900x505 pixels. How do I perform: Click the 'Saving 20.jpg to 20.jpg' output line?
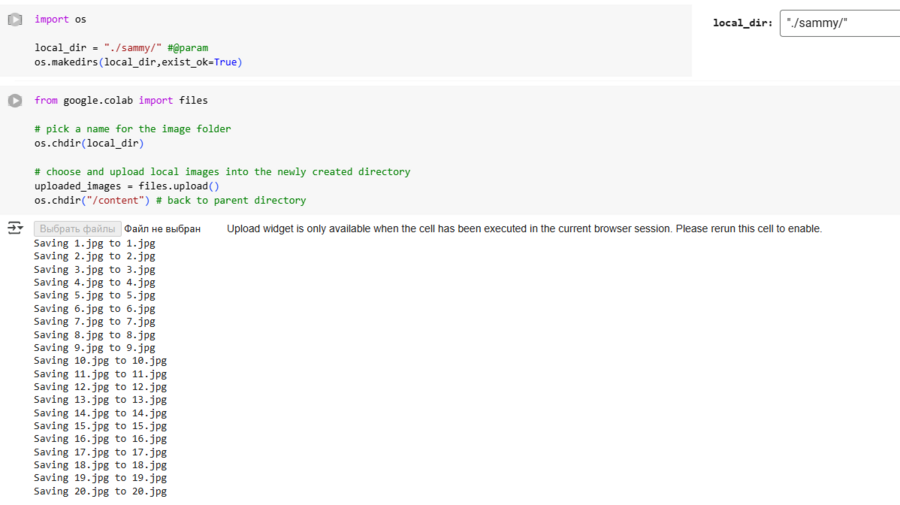click(100, 491)
